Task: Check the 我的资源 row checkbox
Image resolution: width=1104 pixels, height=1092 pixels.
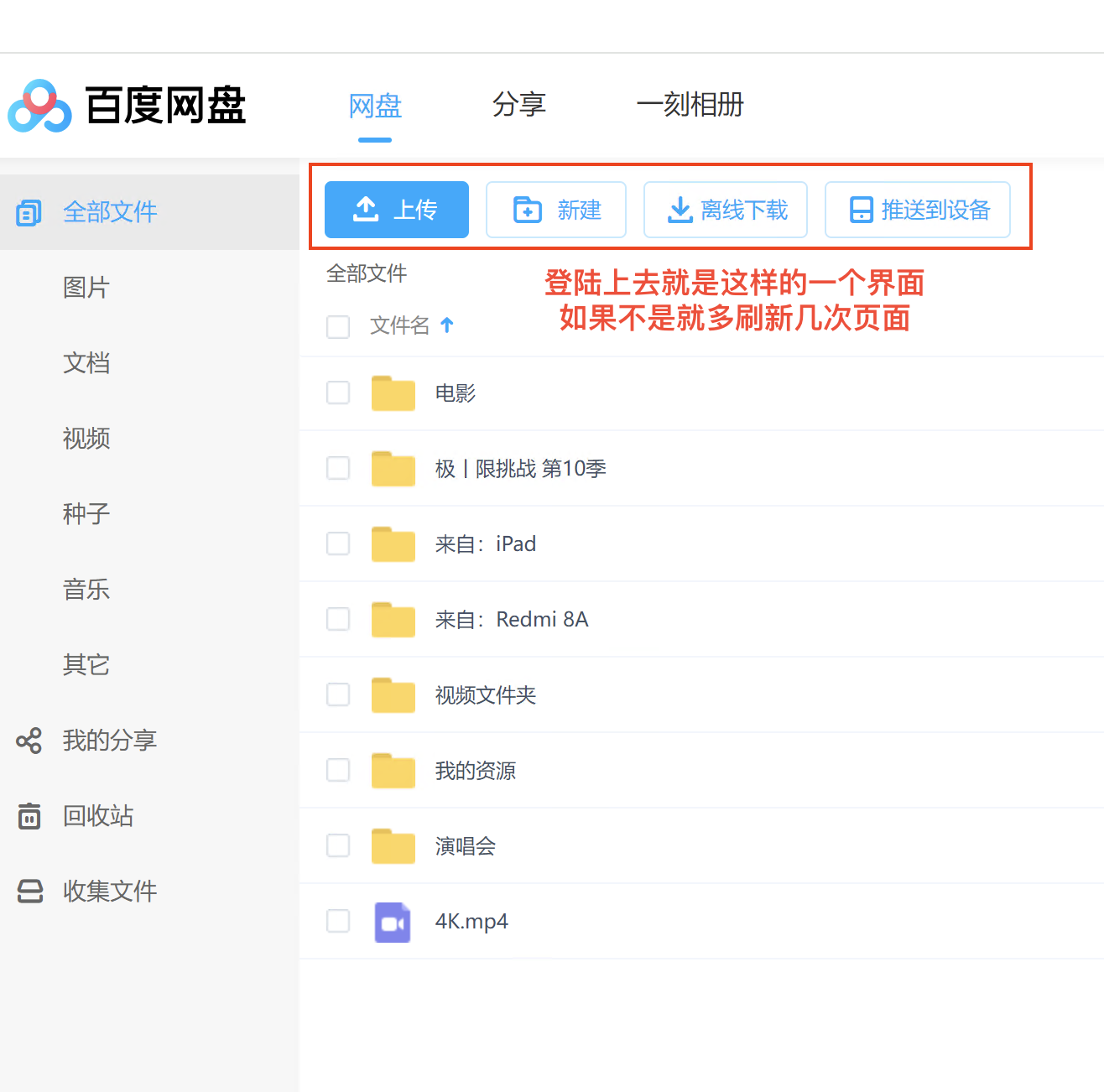Action: (x=338, y=770)
